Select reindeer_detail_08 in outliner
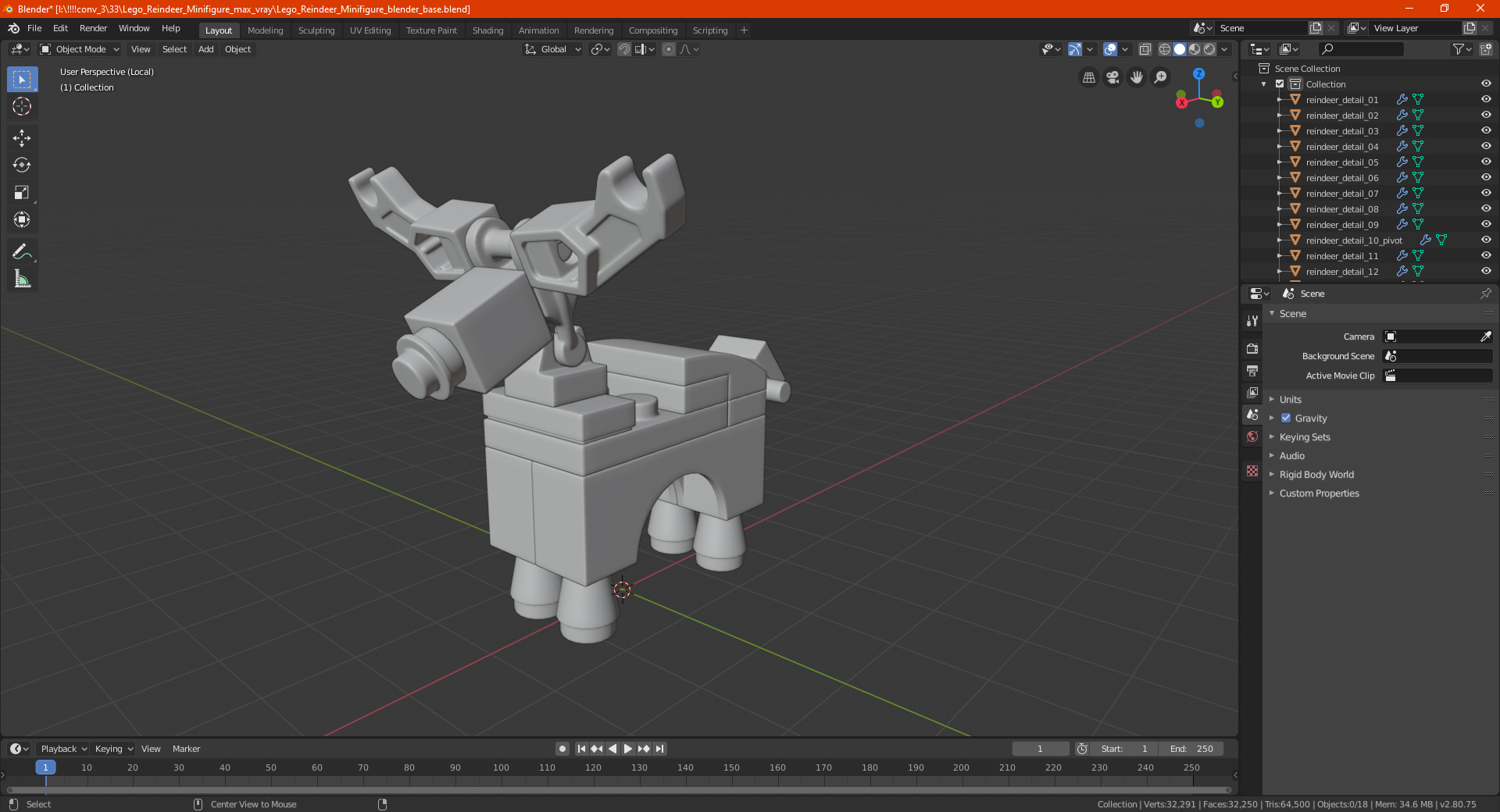 tap(1342, 209)
